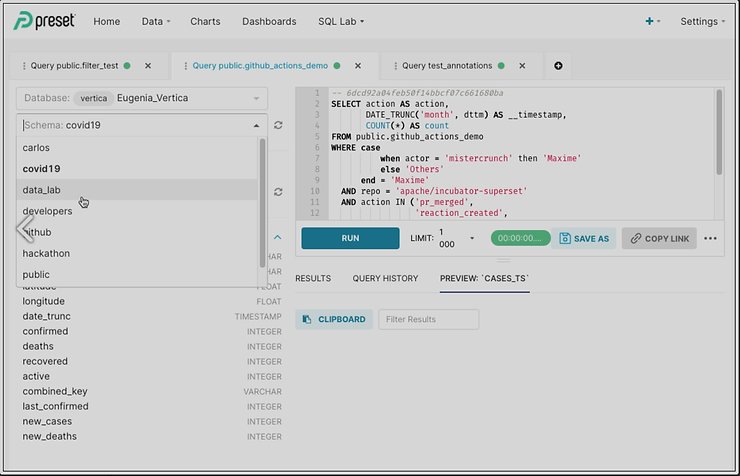Run the query
Image resolution: width=740 pixels, height=476 pixels.
(350, 238)
